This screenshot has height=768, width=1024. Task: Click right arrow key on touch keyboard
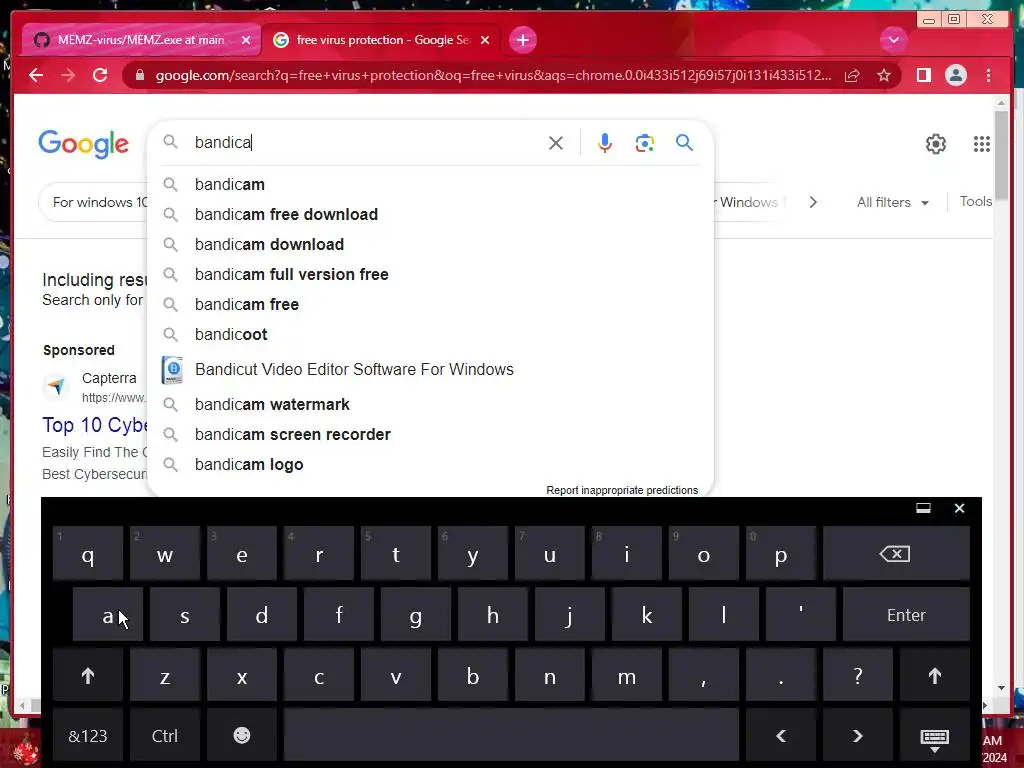857,735
